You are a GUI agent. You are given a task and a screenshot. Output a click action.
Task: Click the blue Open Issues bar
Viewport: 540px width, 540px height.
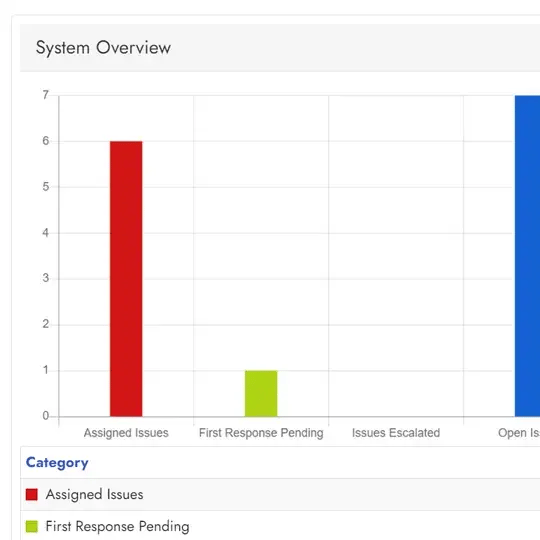click(527, 256)
